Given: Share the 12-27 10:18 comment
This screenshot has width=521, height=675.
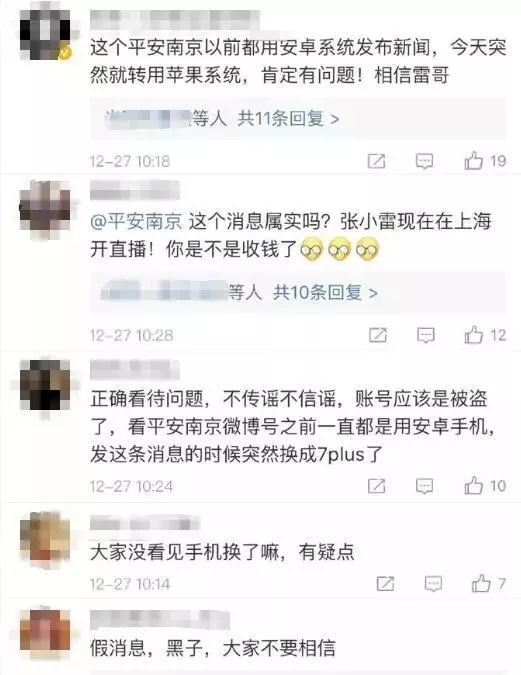Looking at the screenshot, I should 376,161.
